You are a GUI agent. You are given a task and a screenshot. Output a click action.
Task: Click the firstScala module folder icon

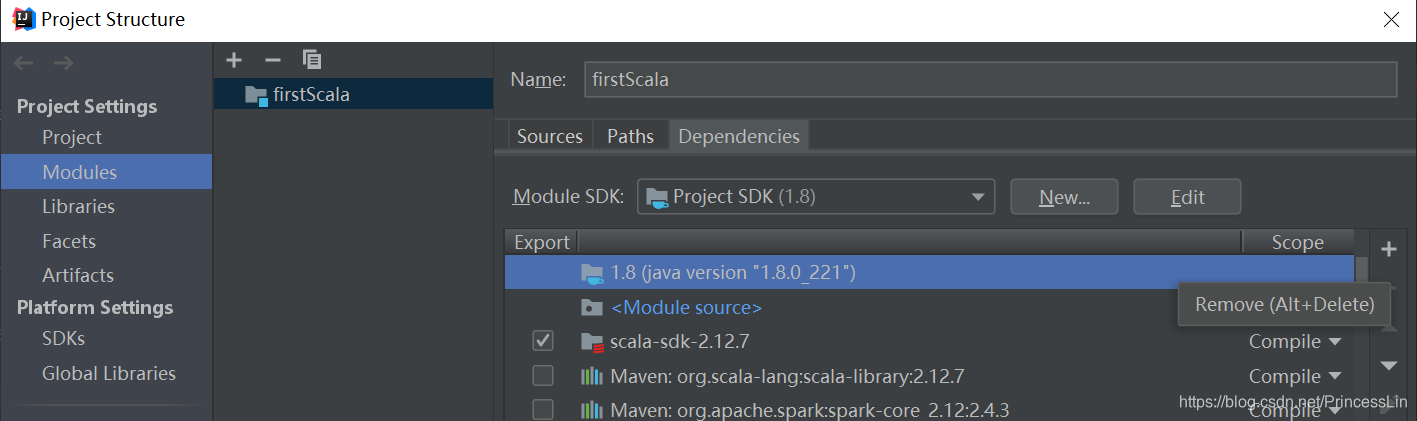(256, 95)
